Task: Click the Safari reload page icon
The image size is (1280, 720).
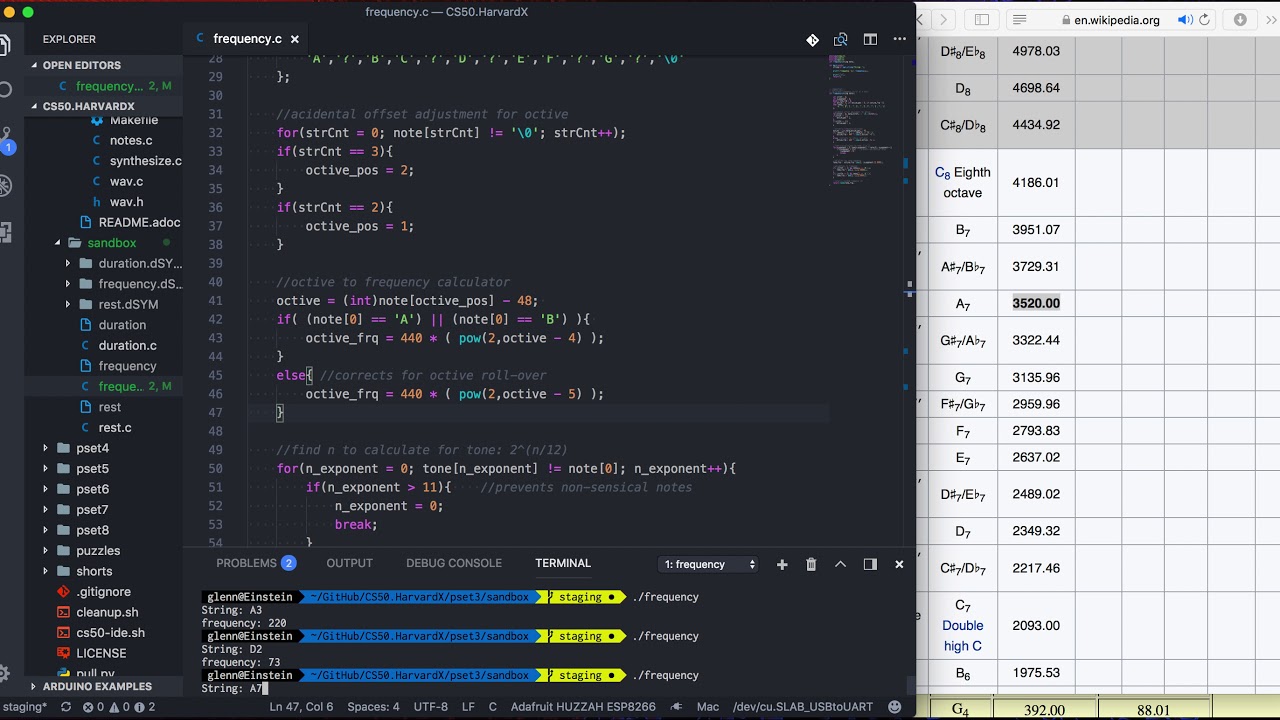Action: tap(1204, 20)
